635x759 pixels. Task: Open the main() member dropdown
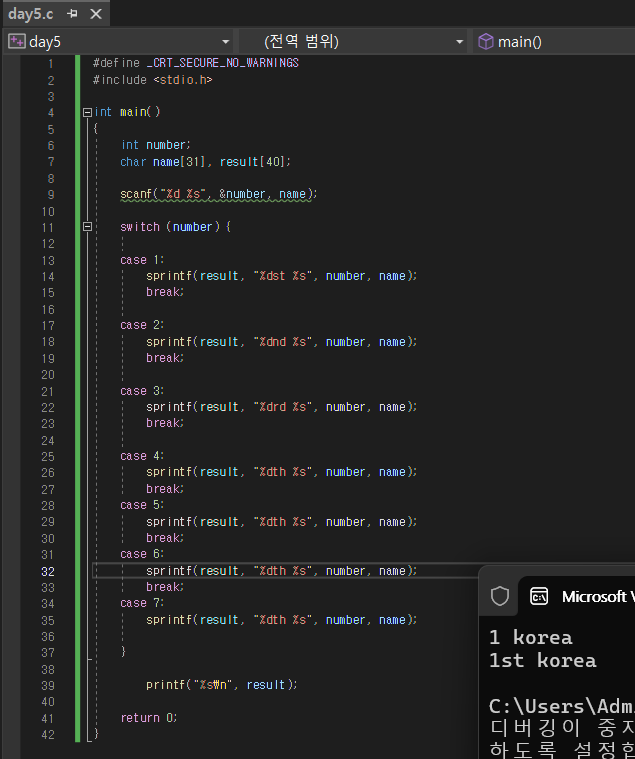pos(556,42)
